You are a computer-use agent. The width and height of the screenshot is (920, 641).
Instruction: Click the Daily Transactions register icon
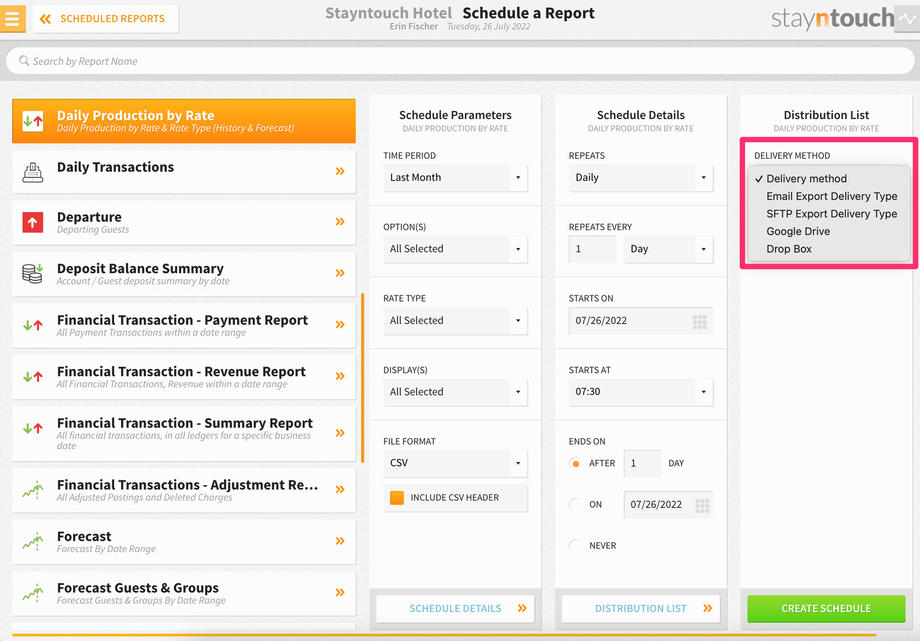33,172
